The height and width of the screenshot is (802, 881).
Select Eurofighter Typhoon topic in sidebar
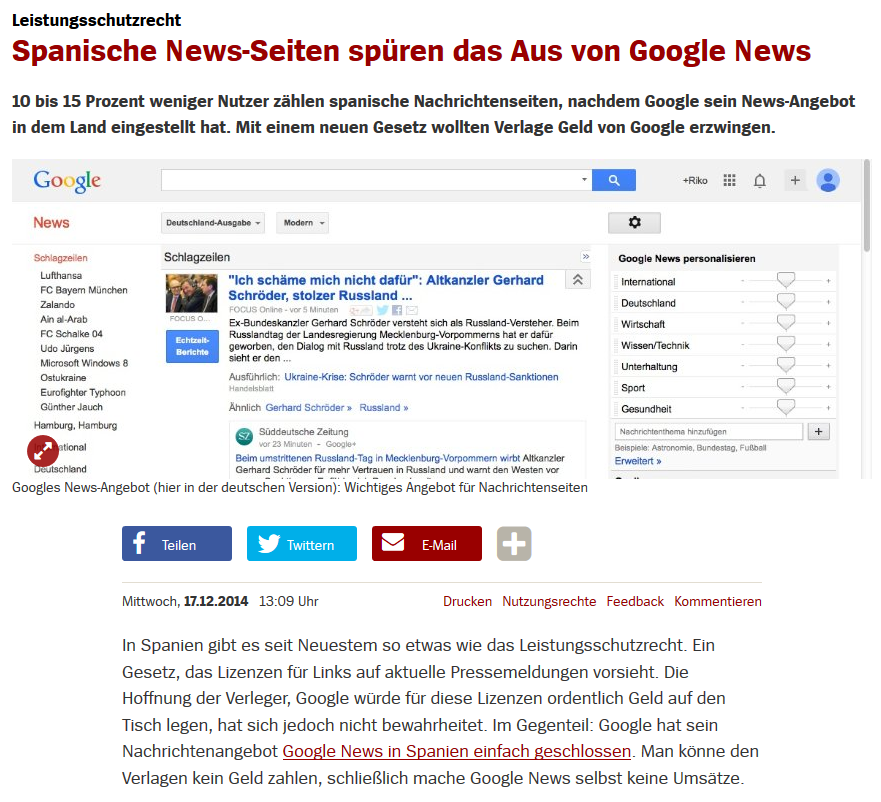[83, 392]
